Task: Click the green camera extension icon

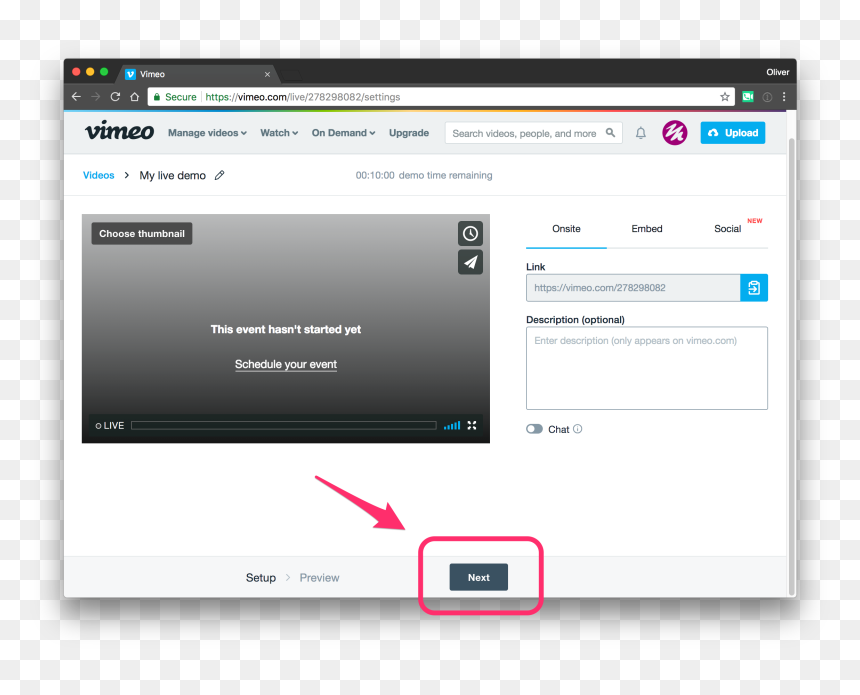Action: tap(748, 97)
